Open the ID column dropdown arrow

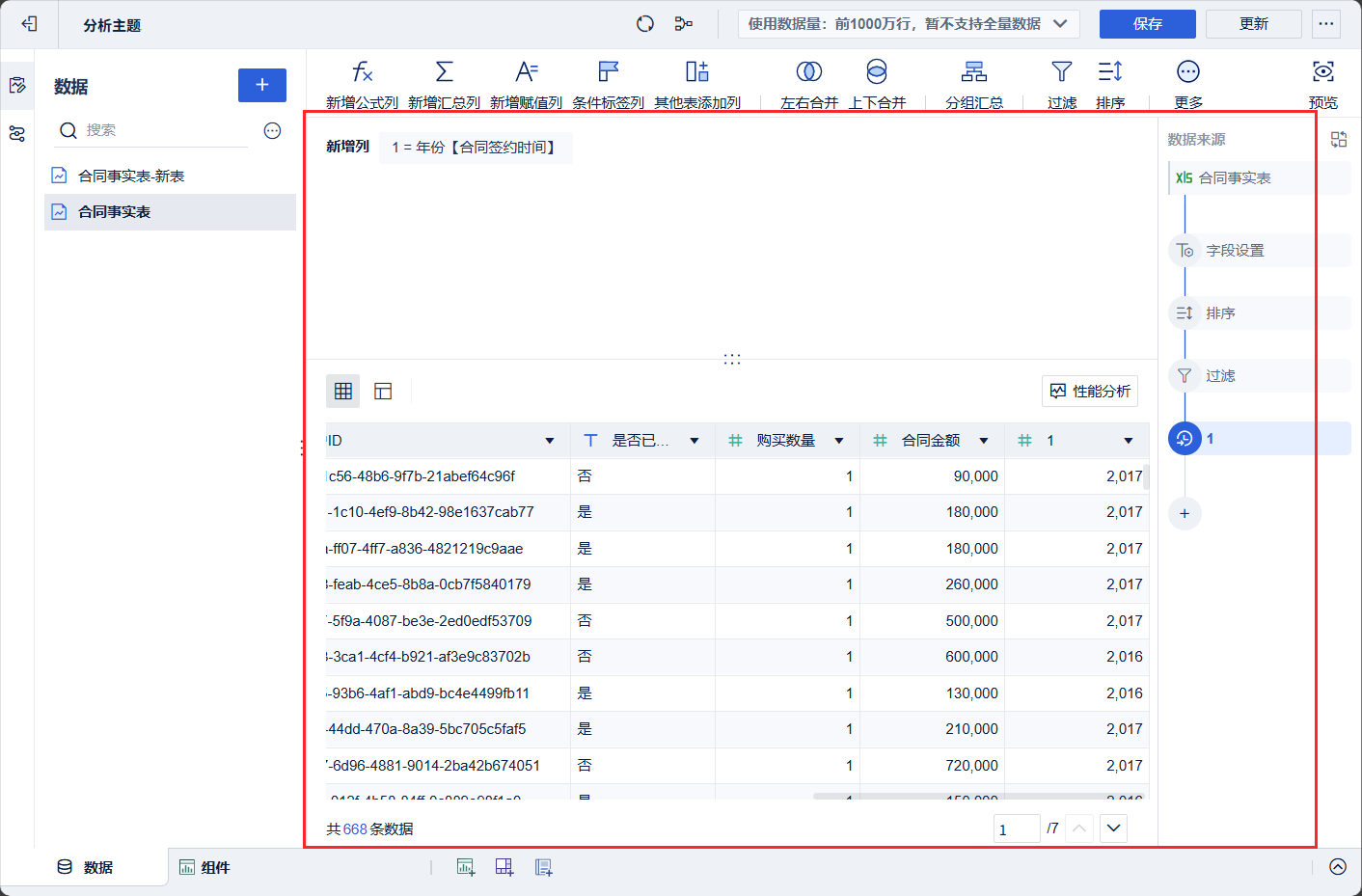click(x=550, y=441)
